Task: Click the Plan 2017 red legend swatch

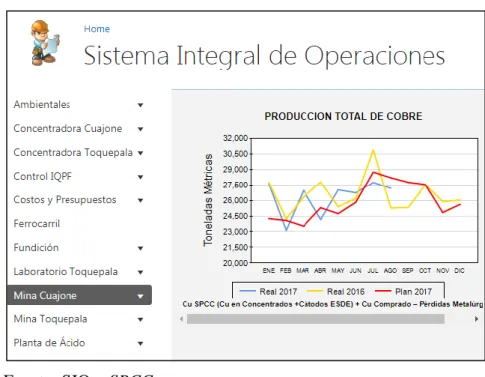Action: [383, 291]
